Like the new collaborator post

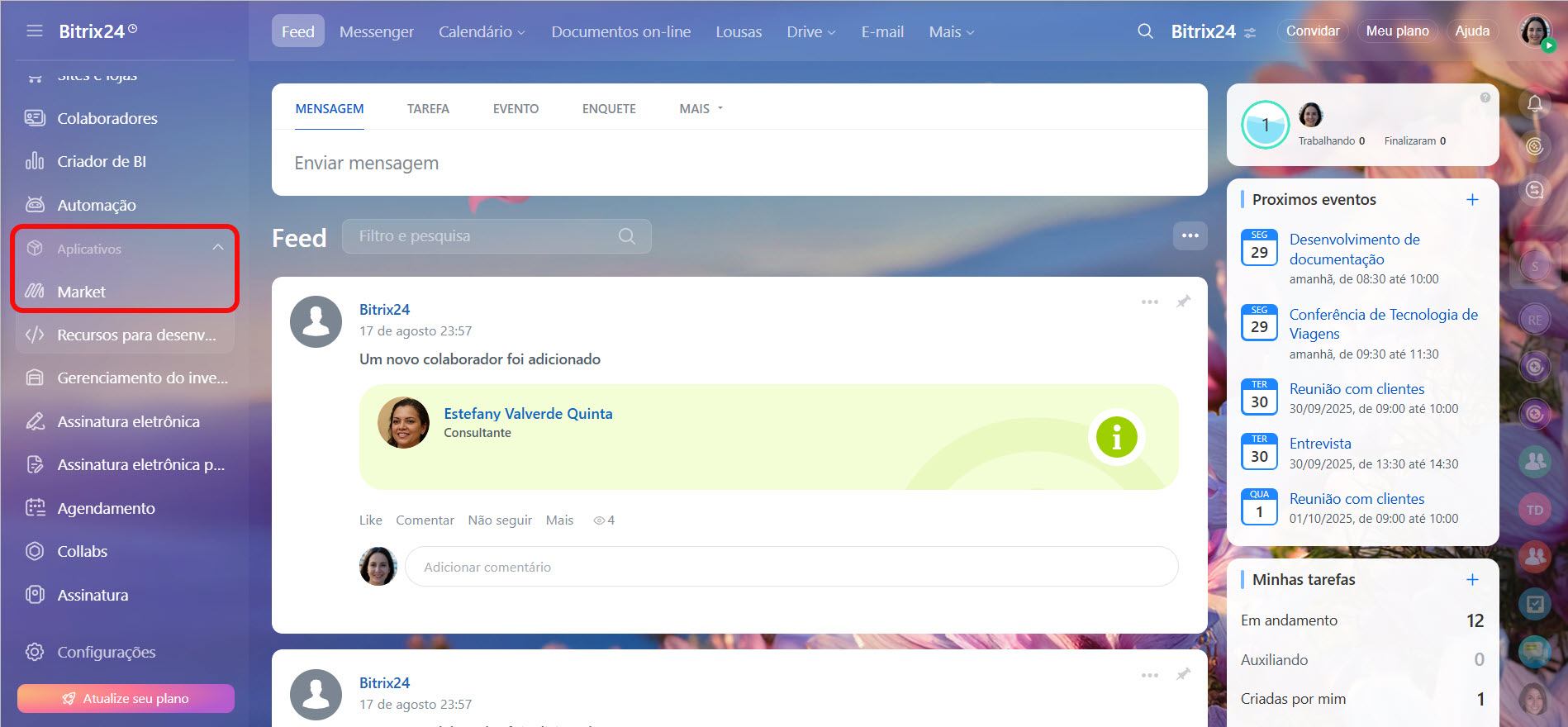coord(370,520)
